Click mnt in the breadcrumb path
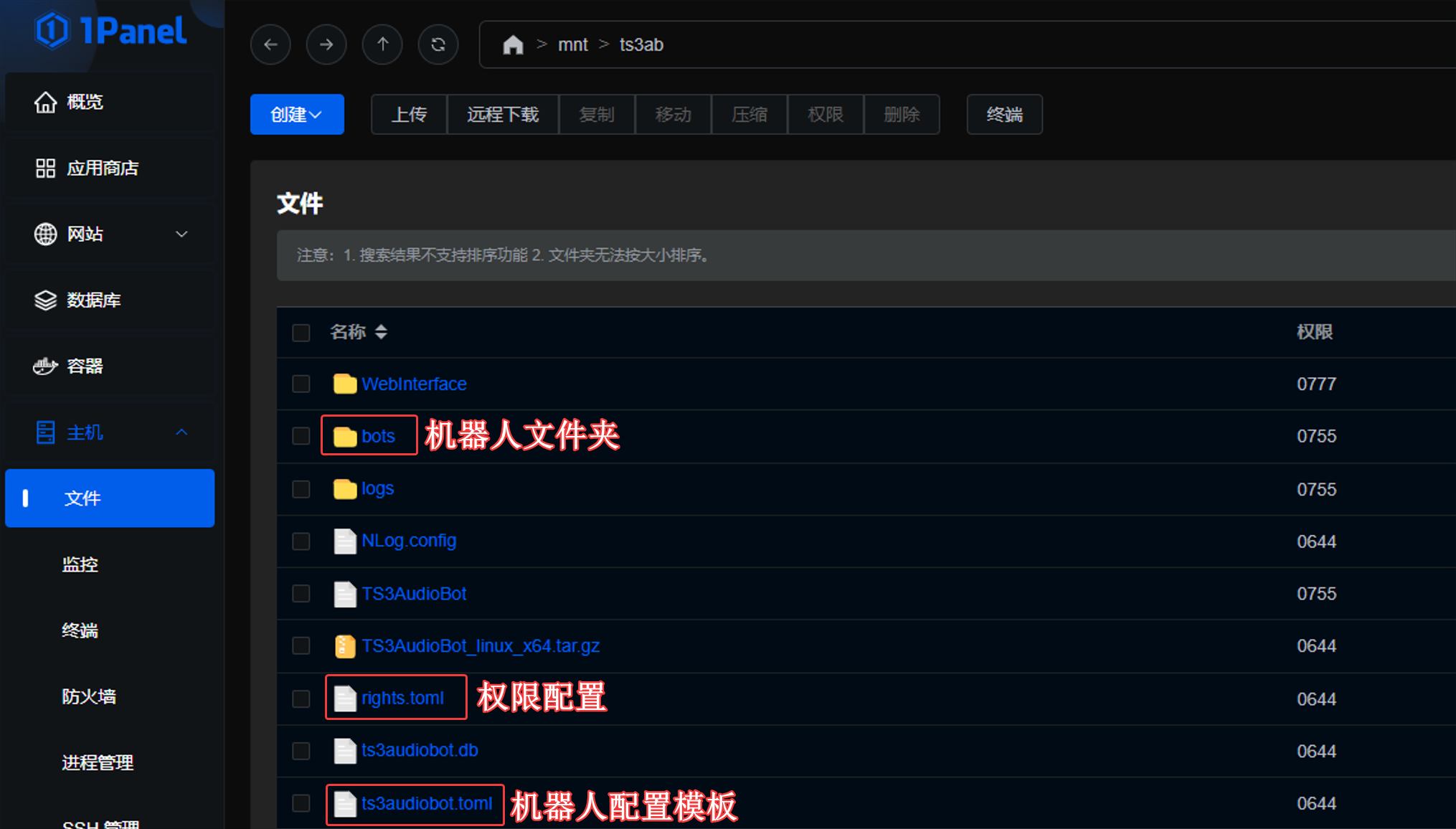Viewport: 1456px width, 829px height. pyautogui.click(x=572, y=44)
